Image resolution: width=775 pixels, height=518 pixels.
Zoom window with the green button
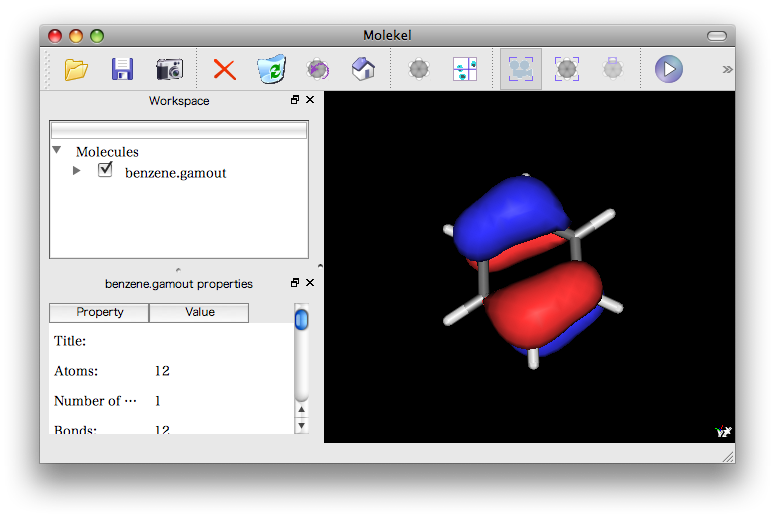tap(97, 36)
